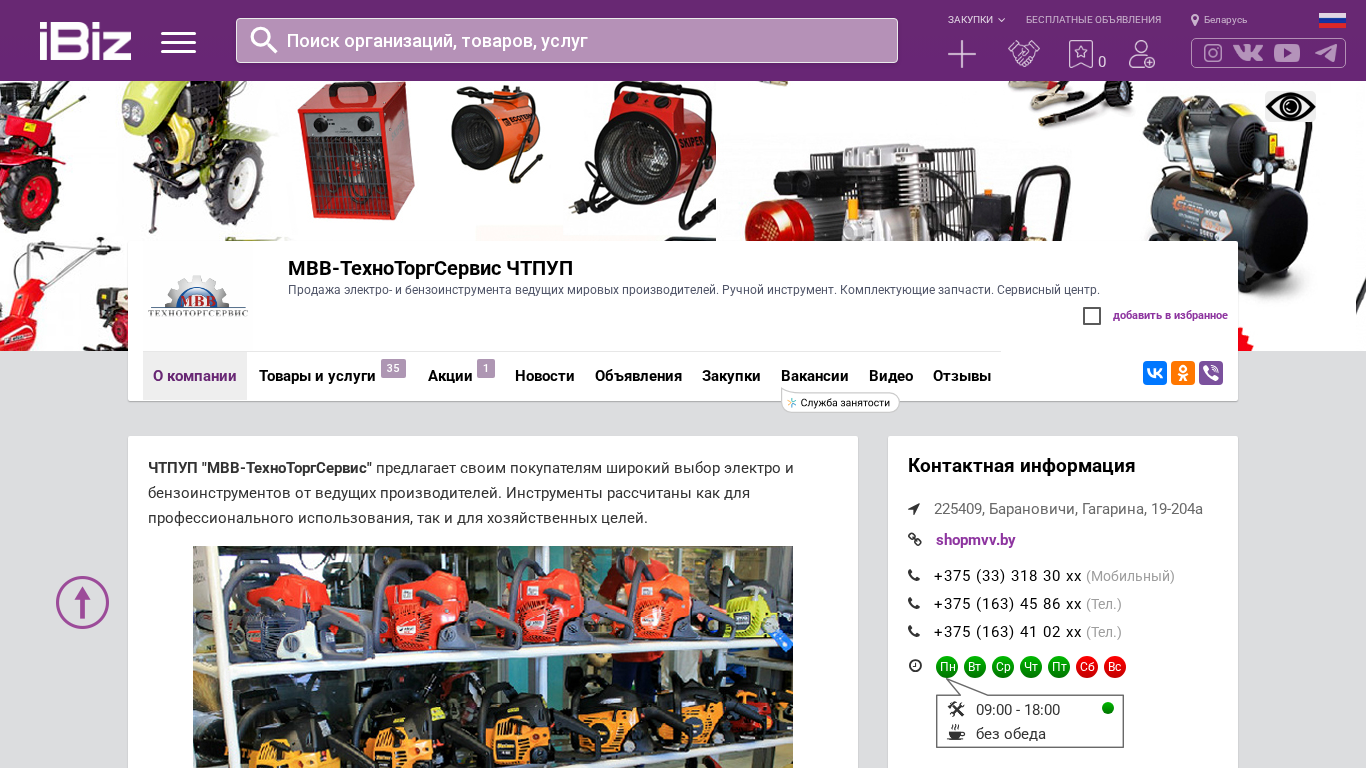Open the chainsaw shelf photo
The image size is (1366, 768).
click(493, 657)
